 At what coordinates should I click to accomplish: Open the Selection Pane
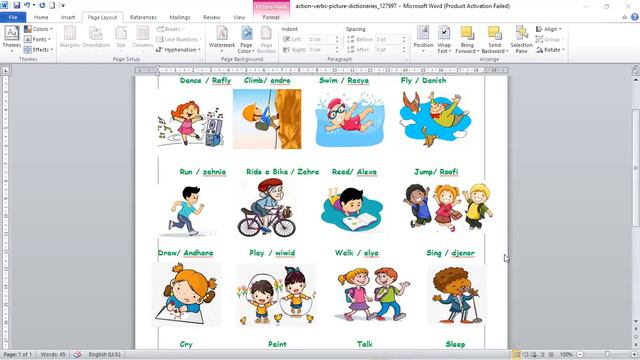tap(521, 39)
